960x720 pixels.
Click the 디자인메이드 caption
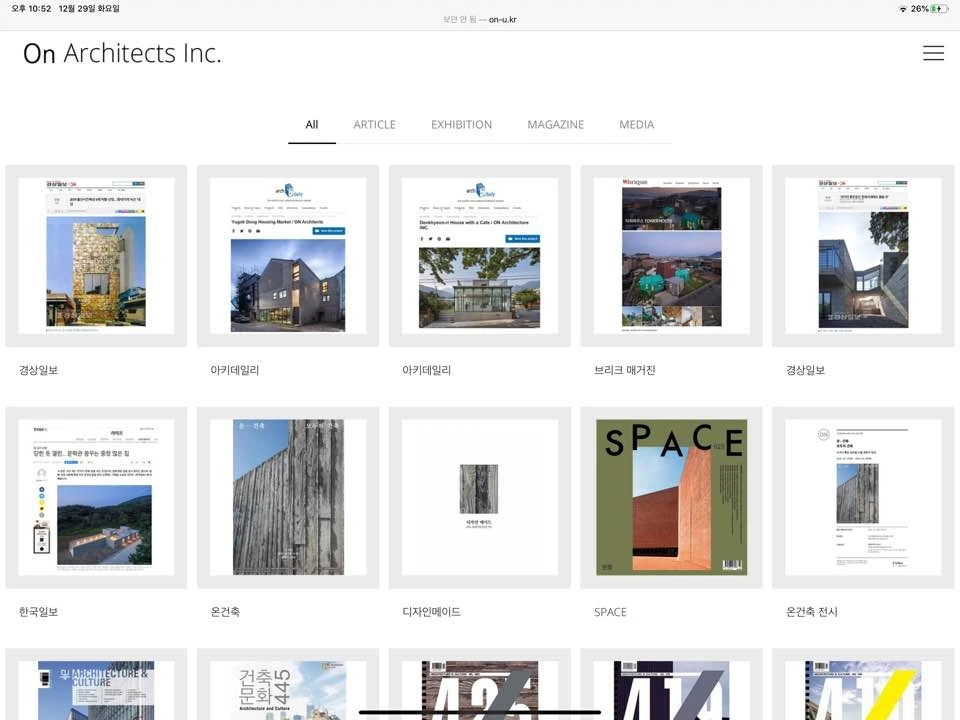point(431,612)
